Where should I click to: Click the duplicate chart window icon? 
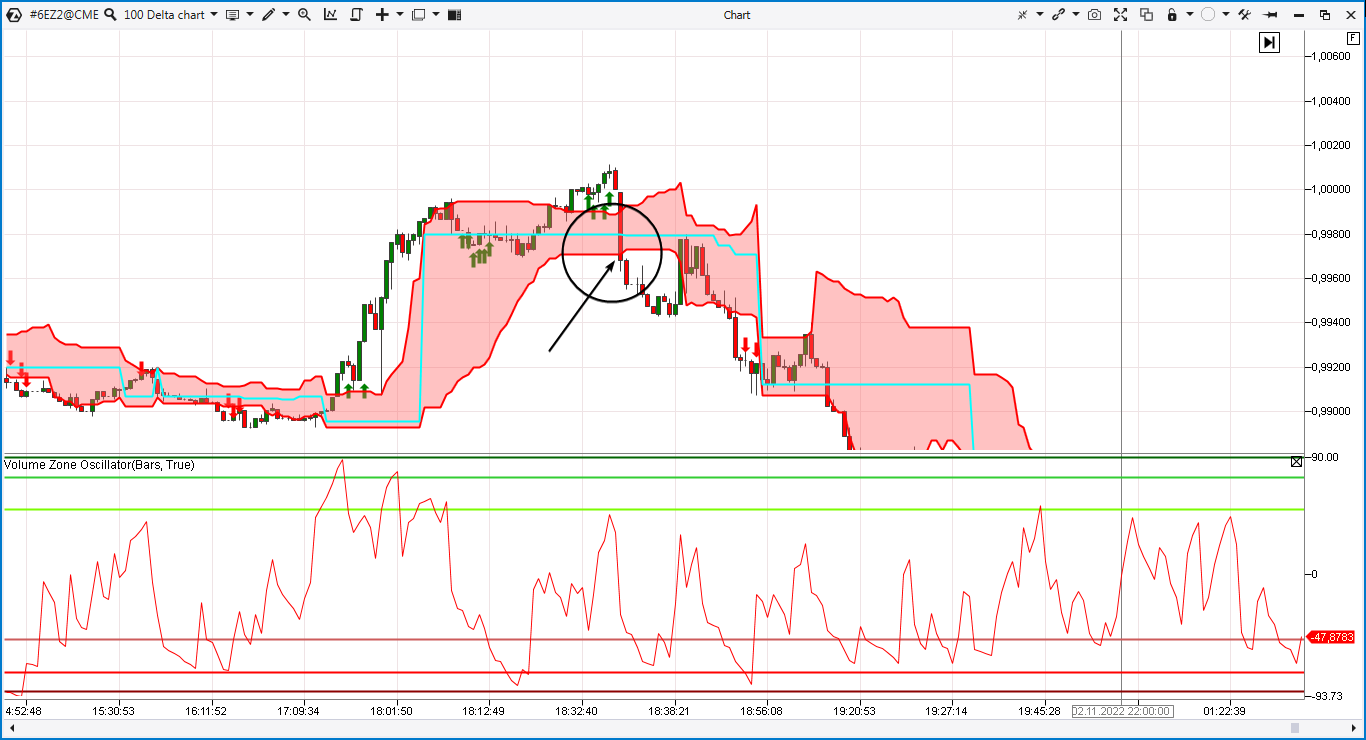coord(1146,15)
